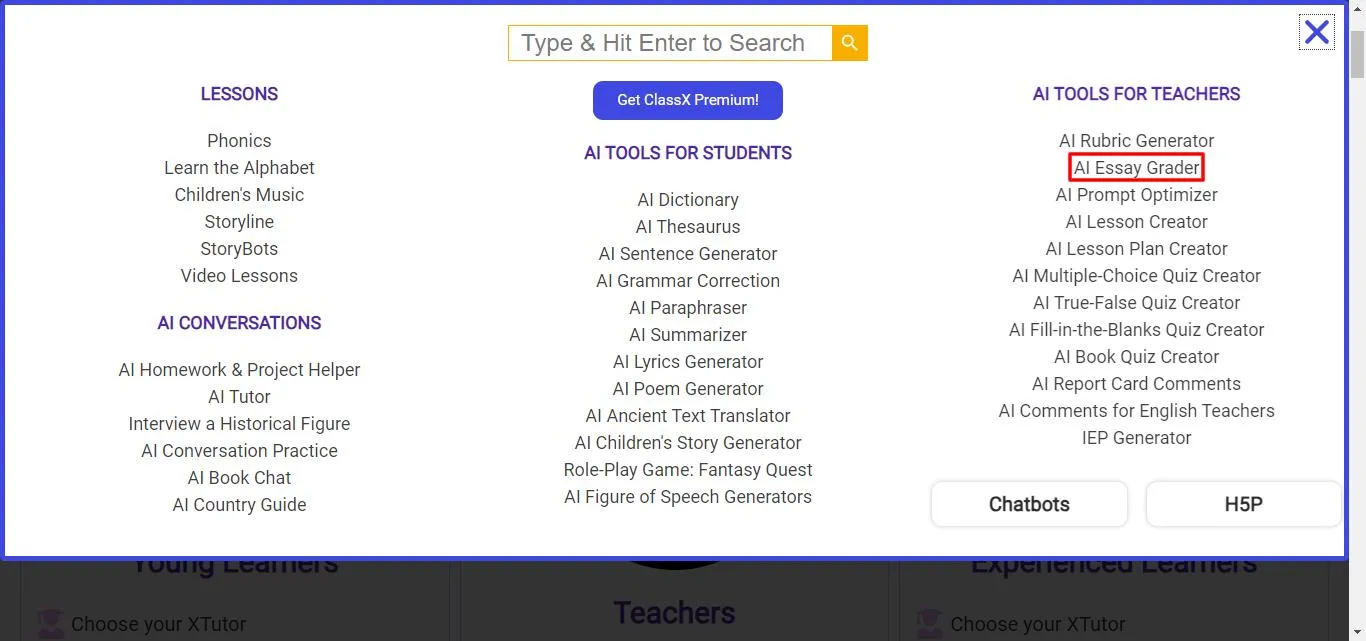The width and height of the screenshot is (1366, 641).
Task: Open the AI Poem Generator
Action: (688, 388)
